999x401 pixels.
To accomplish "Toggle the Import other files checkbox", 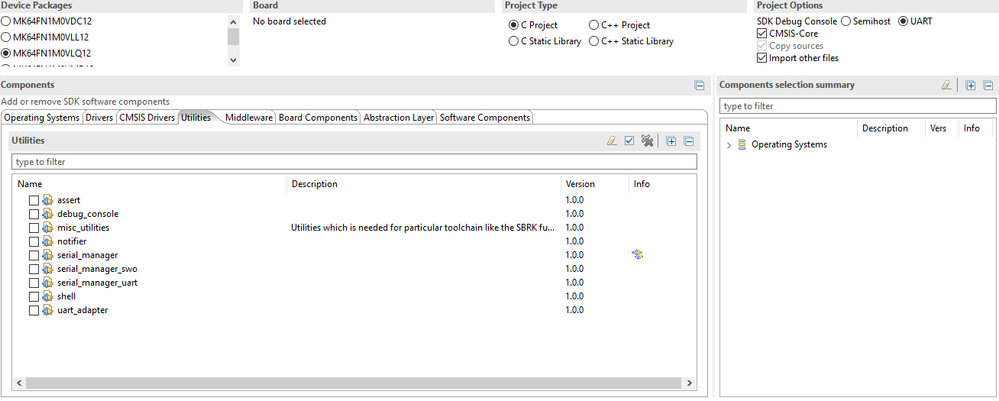I will (x=762, y=58).
